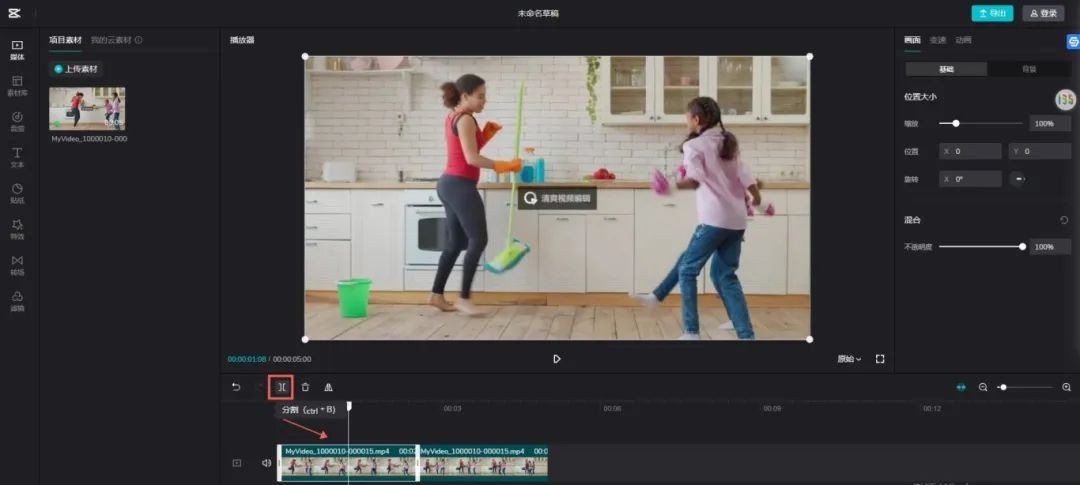Undo the last edit
Image resolution: width=1080 pixels, height=485 pixels.
tap(236, 387)
